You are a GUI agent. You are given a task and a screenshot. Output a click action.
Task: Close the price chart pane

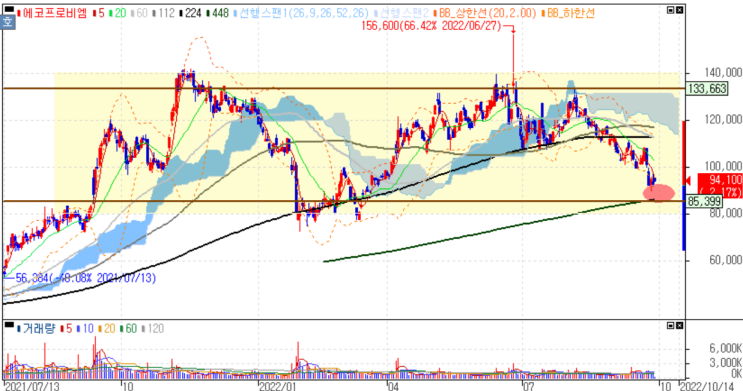[x=680, y=10]
